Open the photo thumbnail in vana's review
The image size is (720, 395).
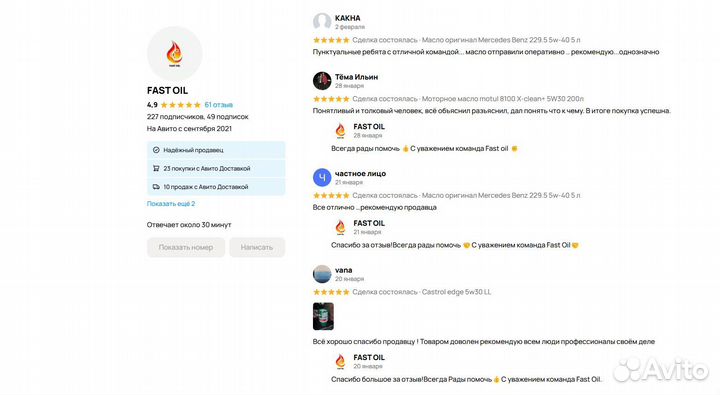pos(323,316)
